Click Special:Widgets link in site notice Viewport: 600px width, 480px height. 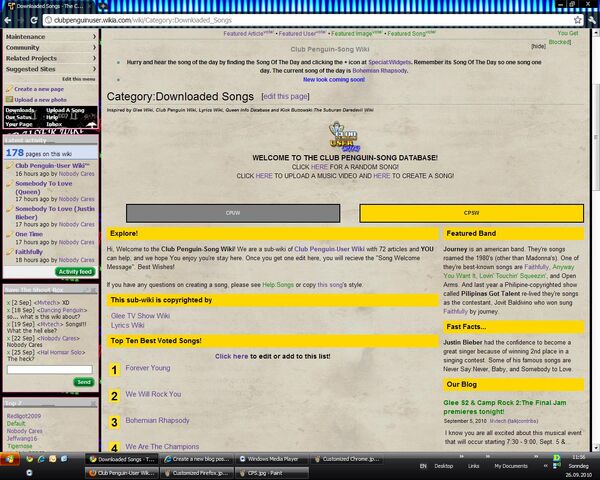pyautogui.click(x=389, y=62)
